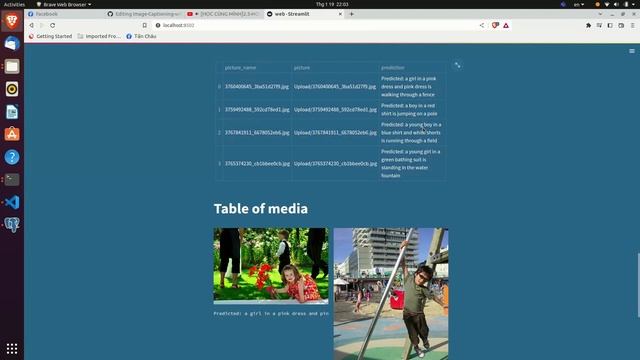
Task: Close the web · Streamlit tab
Action: click(340, 14)
